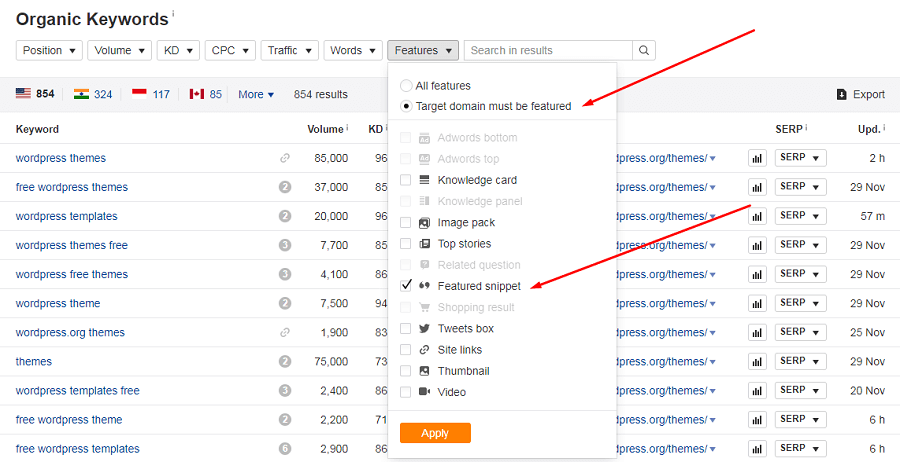Click the Indonesia flag icon
Screen dimensions: 900x462
click(x=139, y=94)
